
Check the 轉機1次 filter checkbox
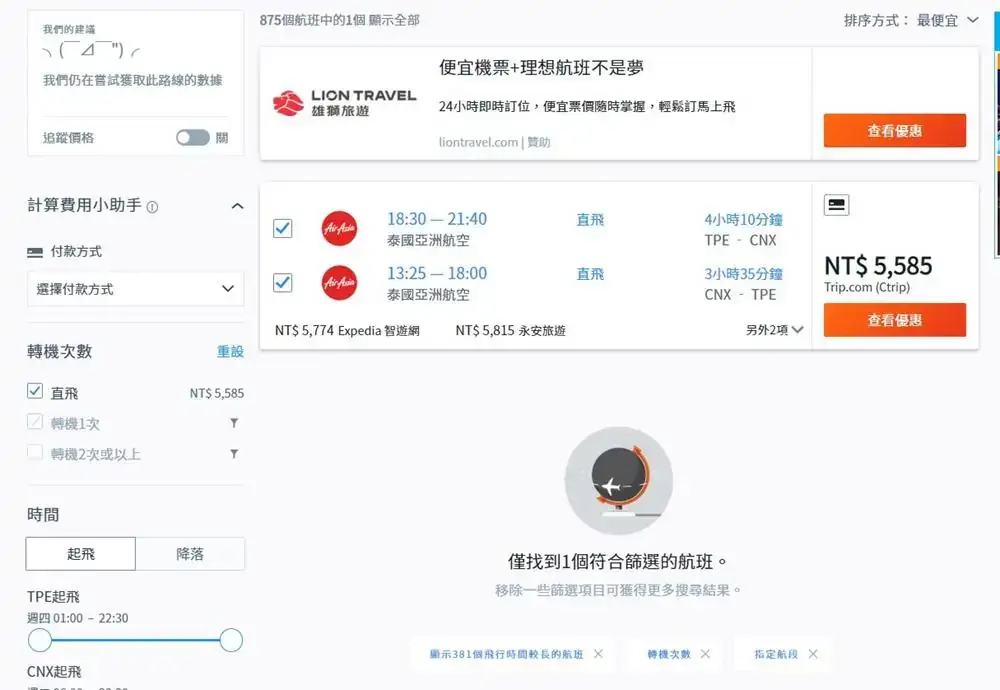click(x=35, y=422)
